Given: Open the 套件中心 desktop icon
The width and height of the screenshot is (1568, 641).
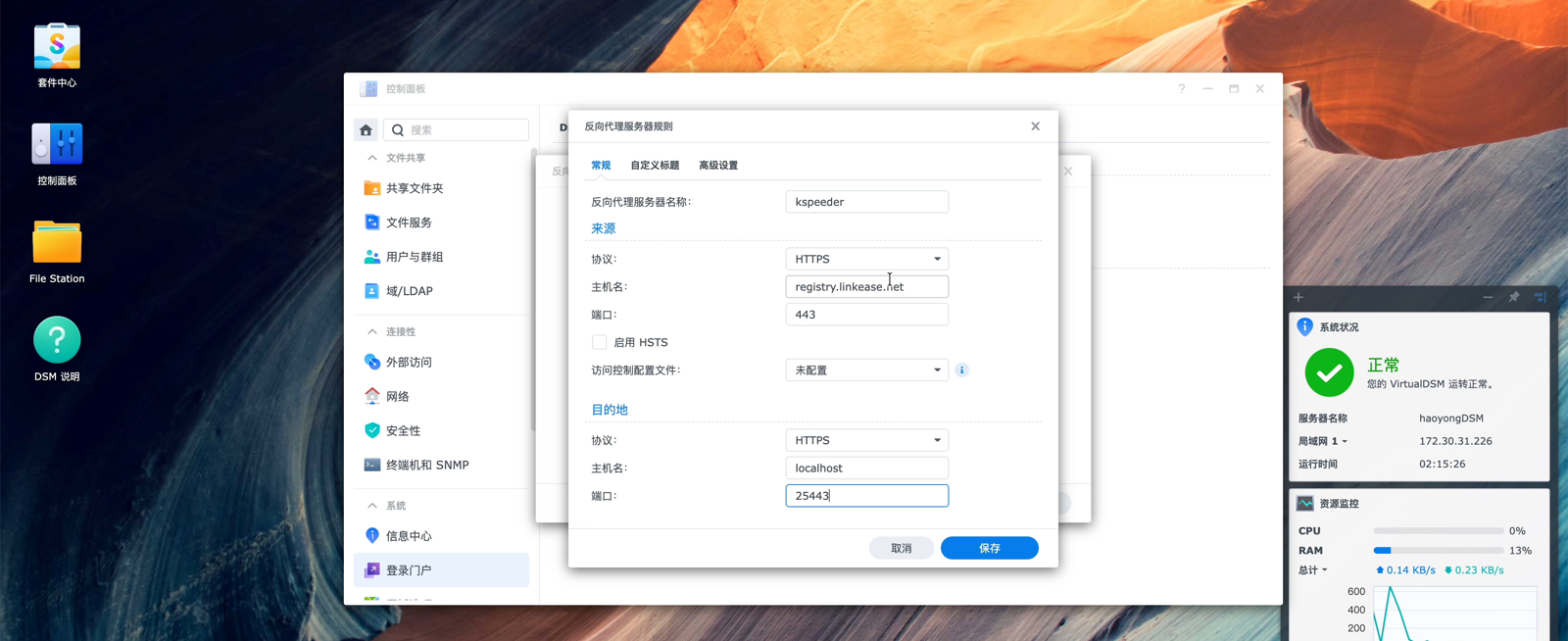Looking at the screenshot, I should [x=57, y=46].
